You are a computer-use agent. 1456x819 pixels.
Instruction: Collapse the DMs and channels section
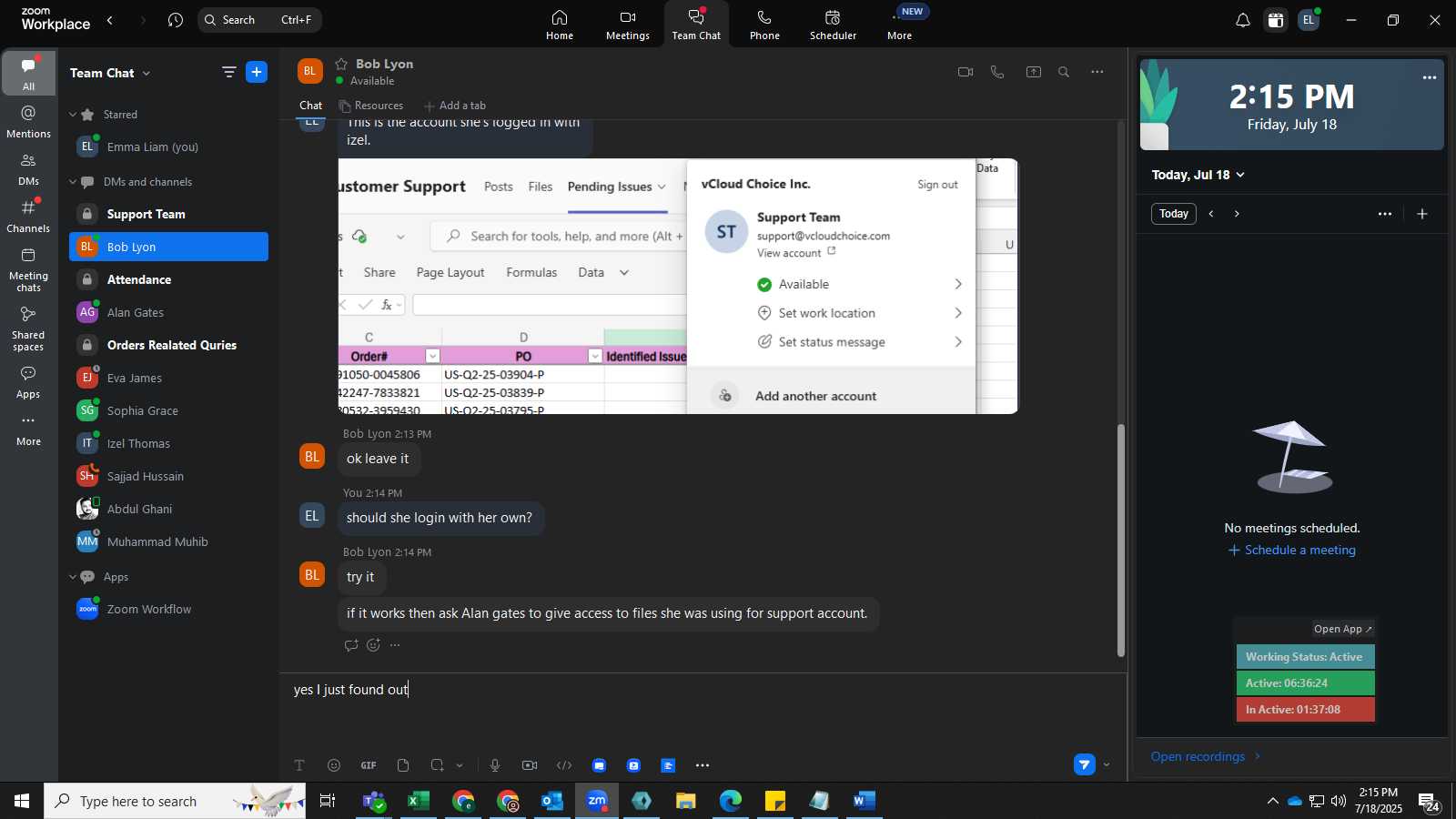[73, 182]
